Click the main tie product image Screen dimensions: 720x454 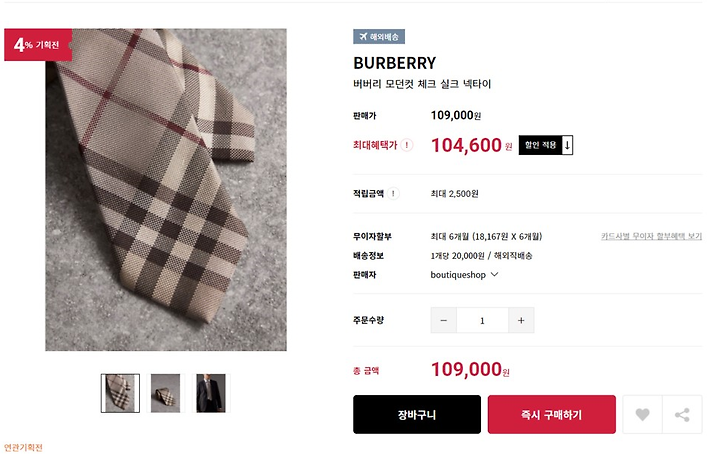pos(166,190)
